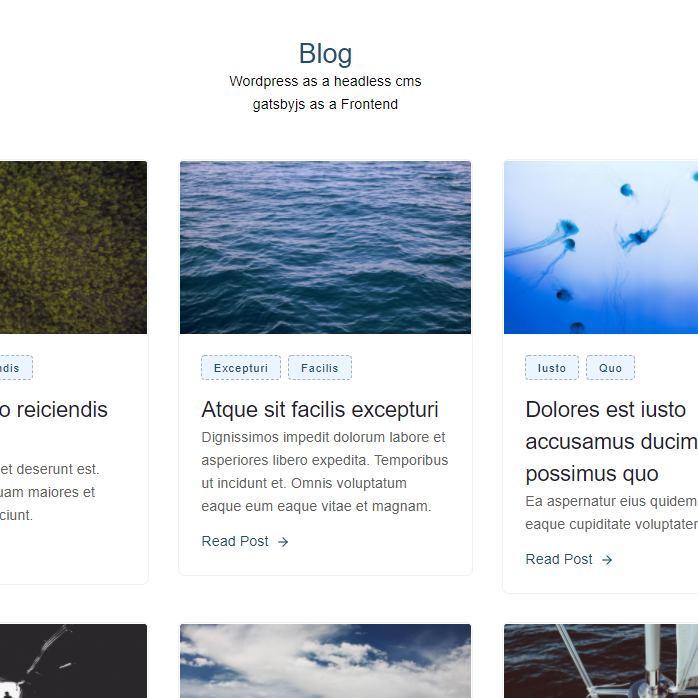
Task: Open the cloudy sky post thumbnail
Action: [x=325, y=661]
